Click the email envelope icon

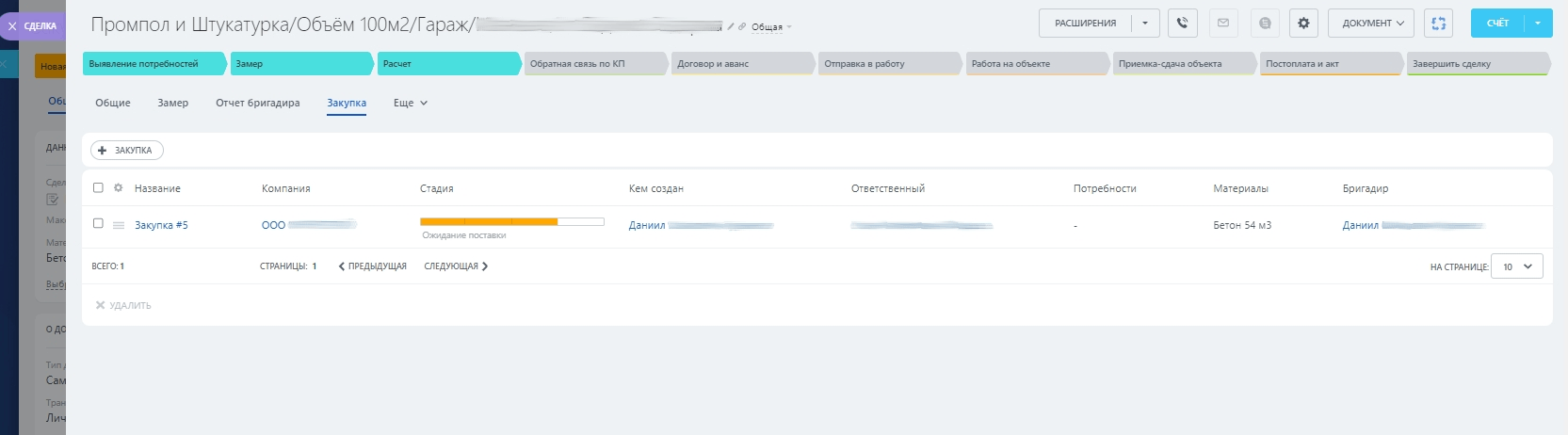pyautogui.click(x=1223, y=24)
